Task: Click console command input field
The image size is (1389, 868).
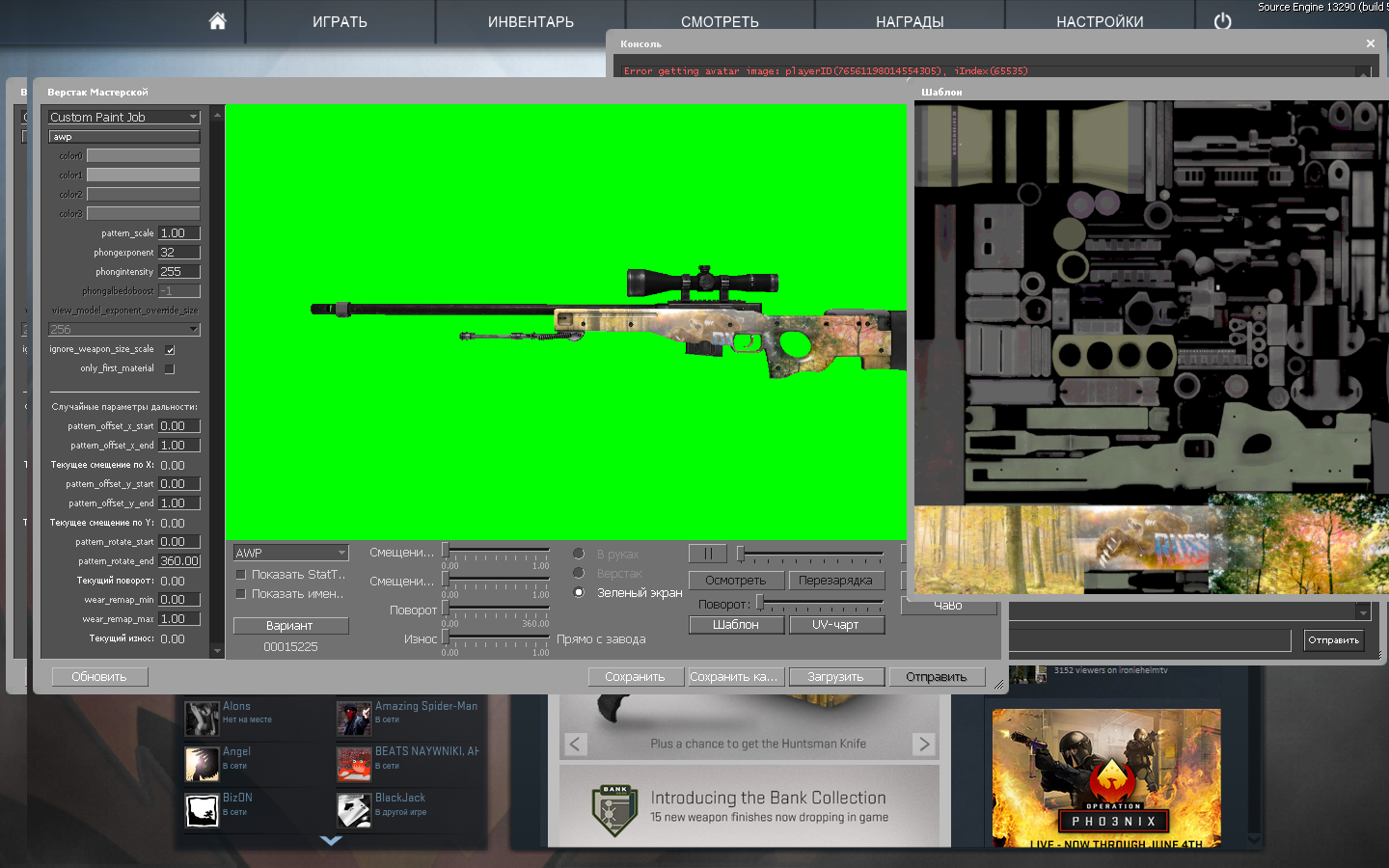Action: coord(1150,640)
